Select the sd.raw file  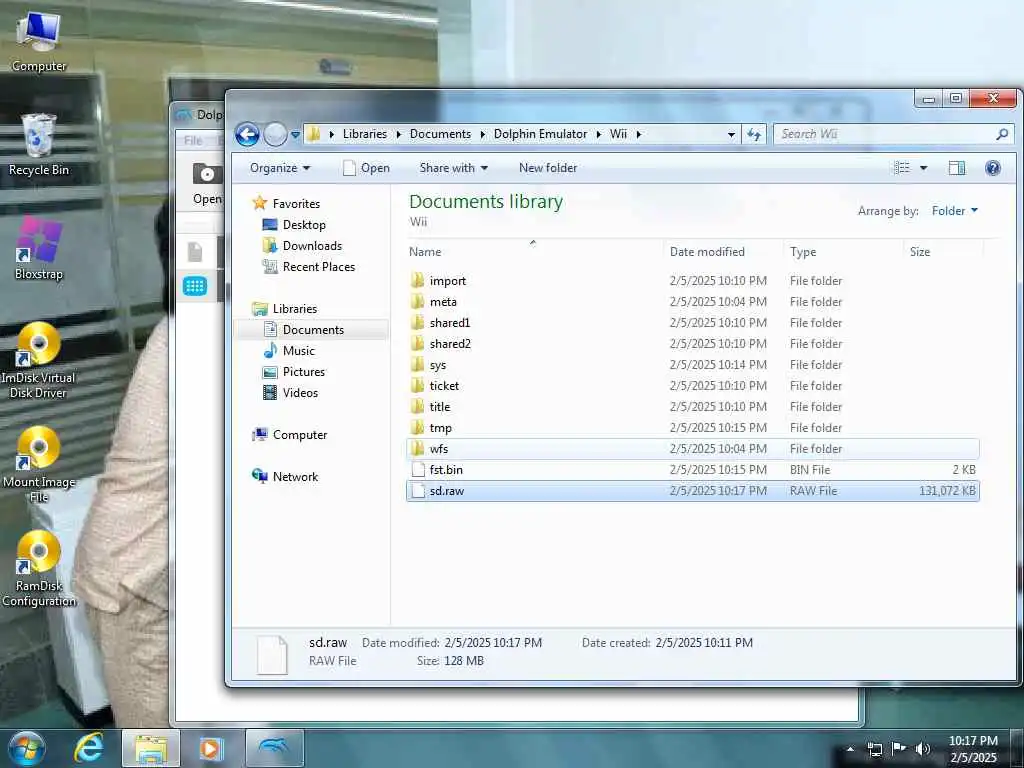(692, 490)
